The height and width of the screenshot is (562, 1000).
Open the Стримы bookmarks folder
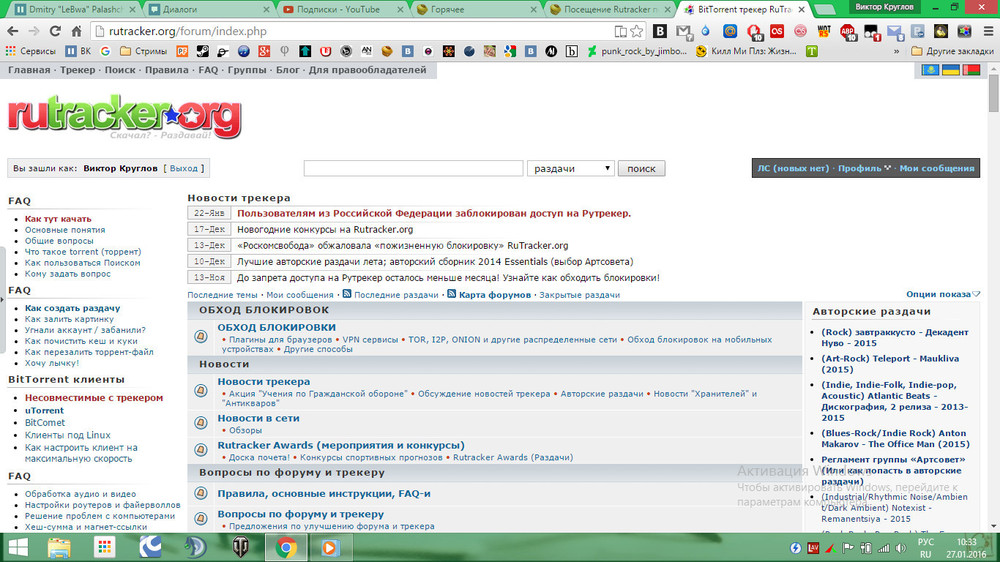[144, 51]
